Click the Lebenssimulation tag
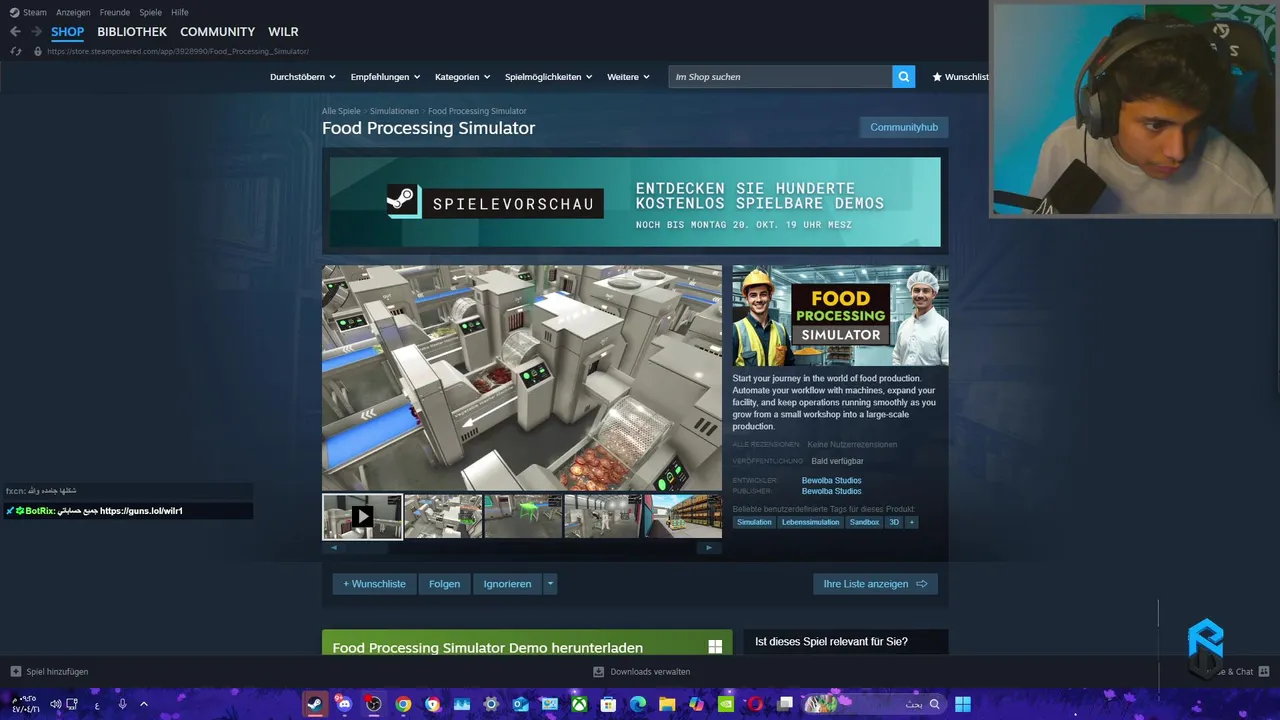This screenshot has width=1280, height=720. click(811, 522)
